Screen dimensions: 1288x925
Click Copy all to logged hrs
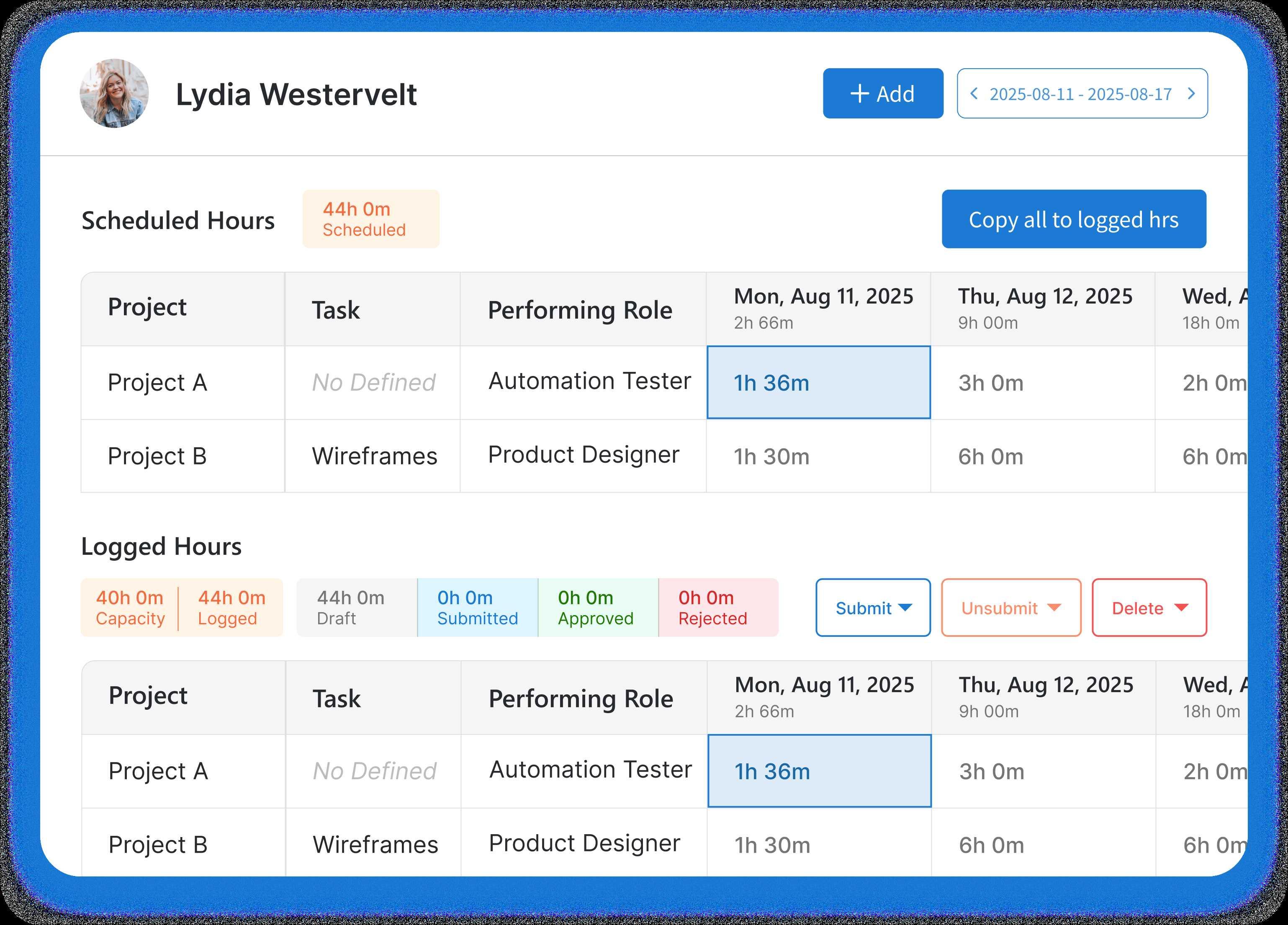pyautogui.click(x=1073, y=219)
